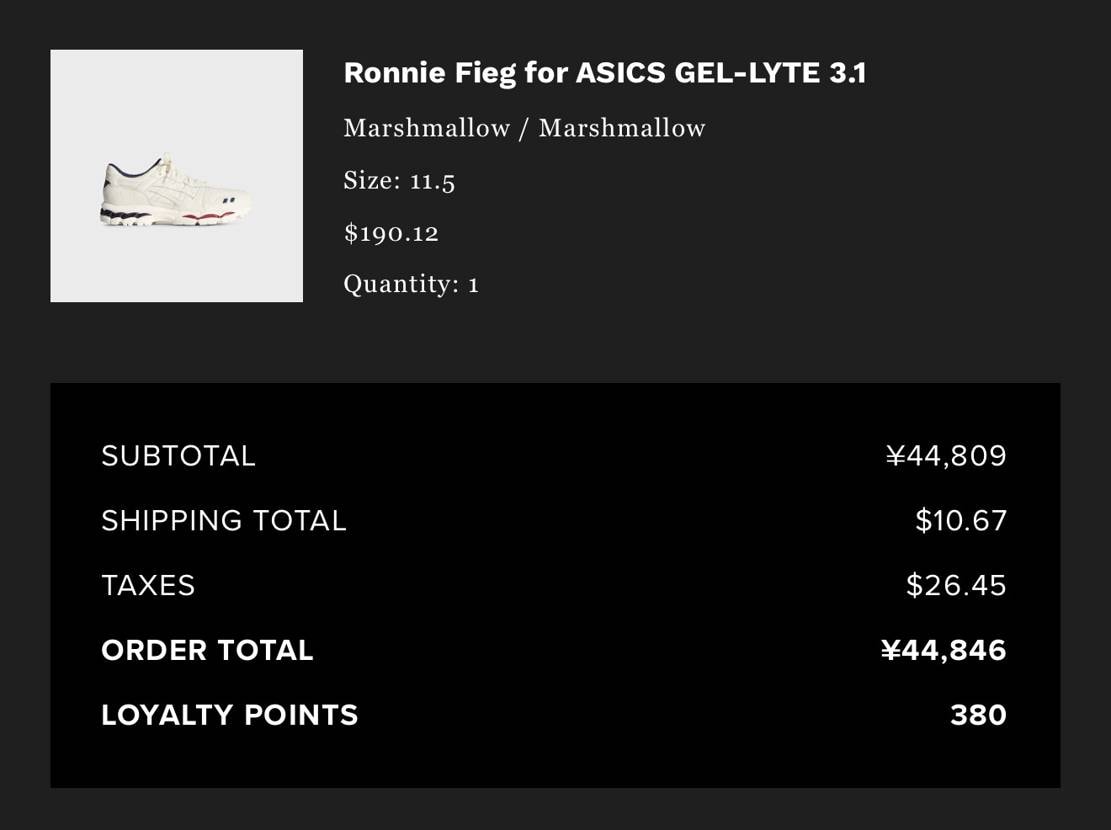Viewport: 1111px width, 830px height.
Task: Click the TAXES label
Action: (148, 586)
